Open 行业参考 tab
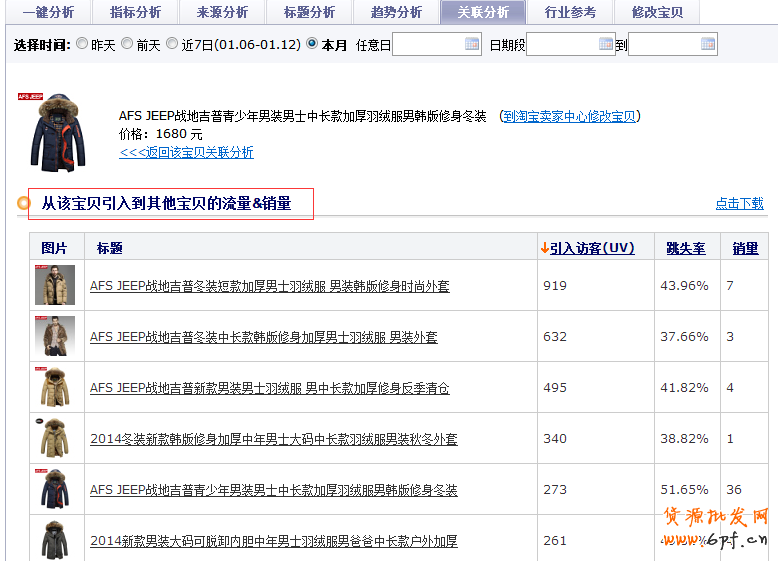This screenshot has height=561, width=778. pos(570,12)
